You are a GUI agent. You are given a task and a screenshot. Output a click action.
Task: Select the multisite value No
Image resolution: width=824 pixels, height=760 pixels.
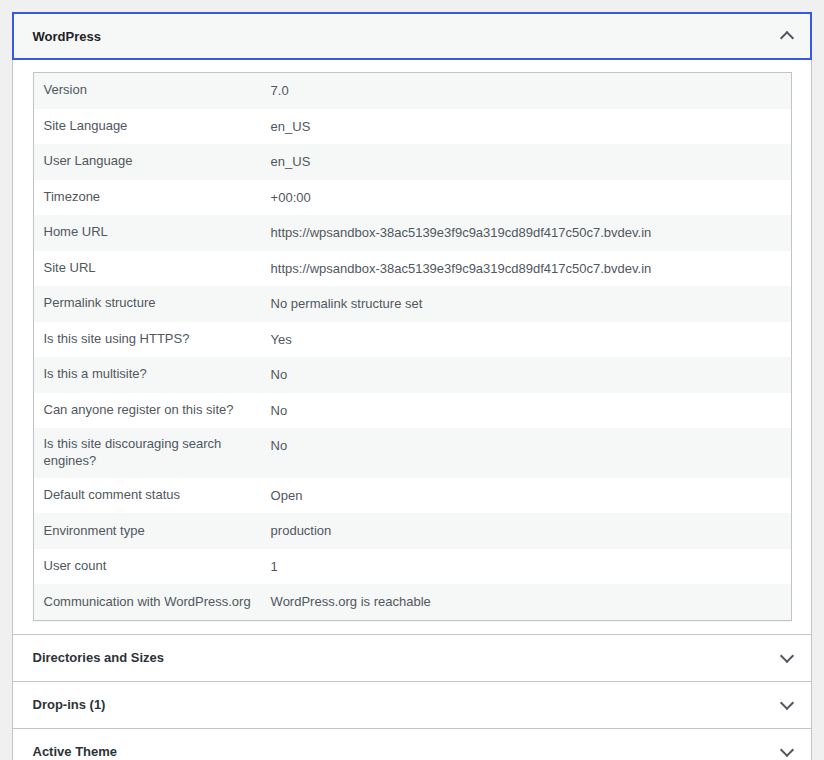(279, 375)
